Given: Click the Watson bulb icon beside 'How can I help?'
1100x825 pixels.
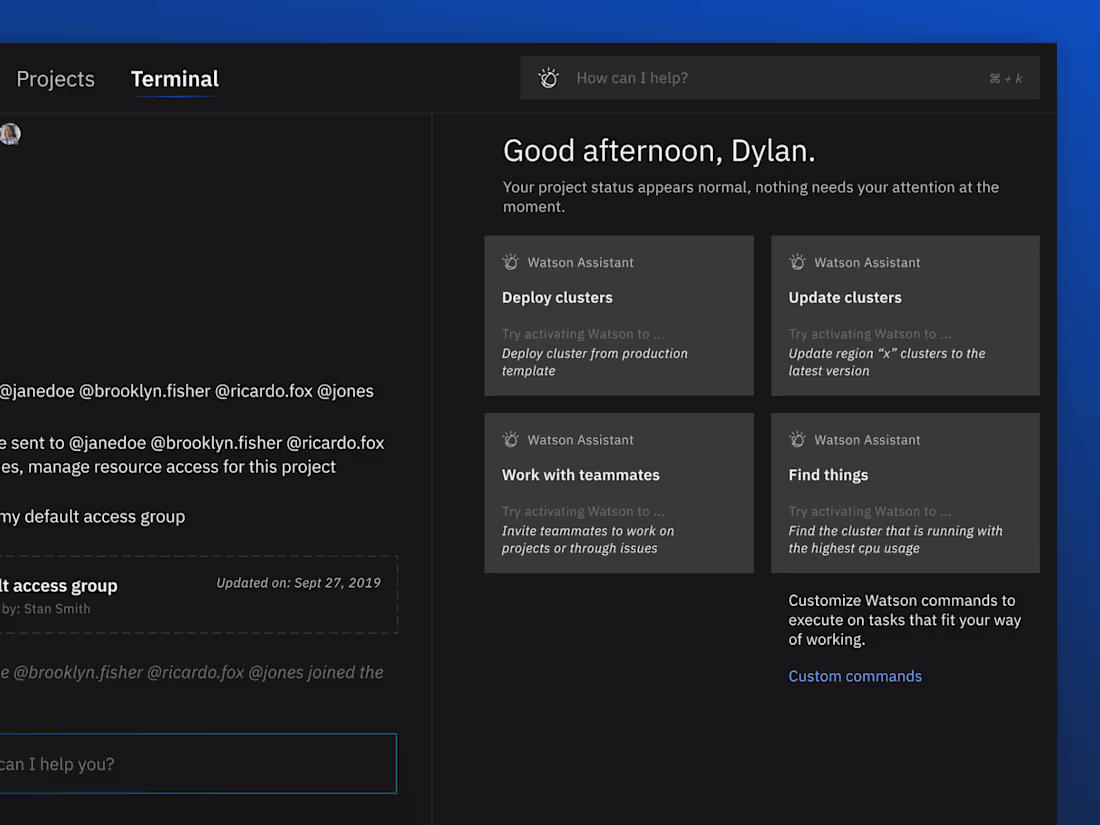Looking at the screenshot, I should point(548,78).
